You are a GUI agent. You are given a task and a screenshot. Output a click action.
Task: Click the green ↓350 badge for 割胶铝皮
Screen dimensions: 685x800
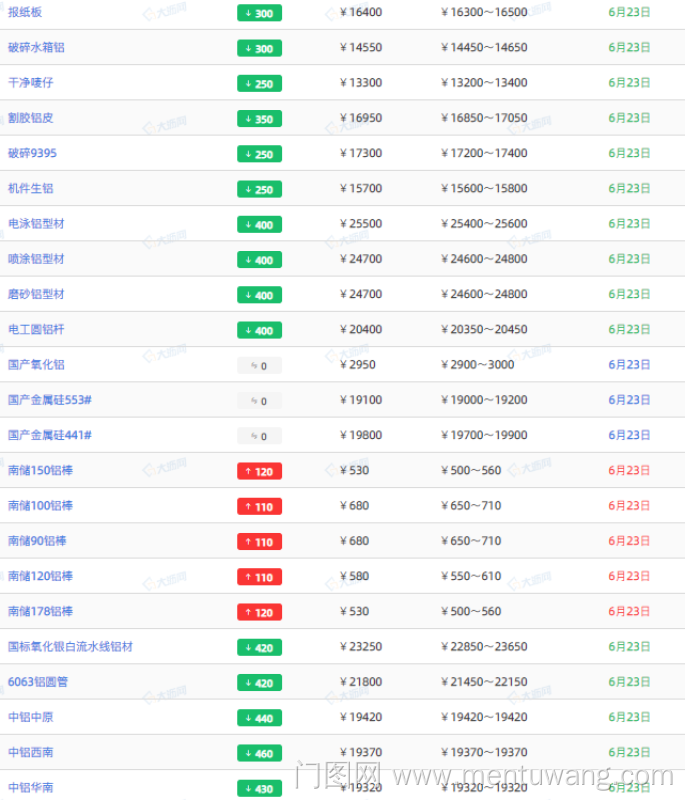pyautogui.click(x=259, y=119)
